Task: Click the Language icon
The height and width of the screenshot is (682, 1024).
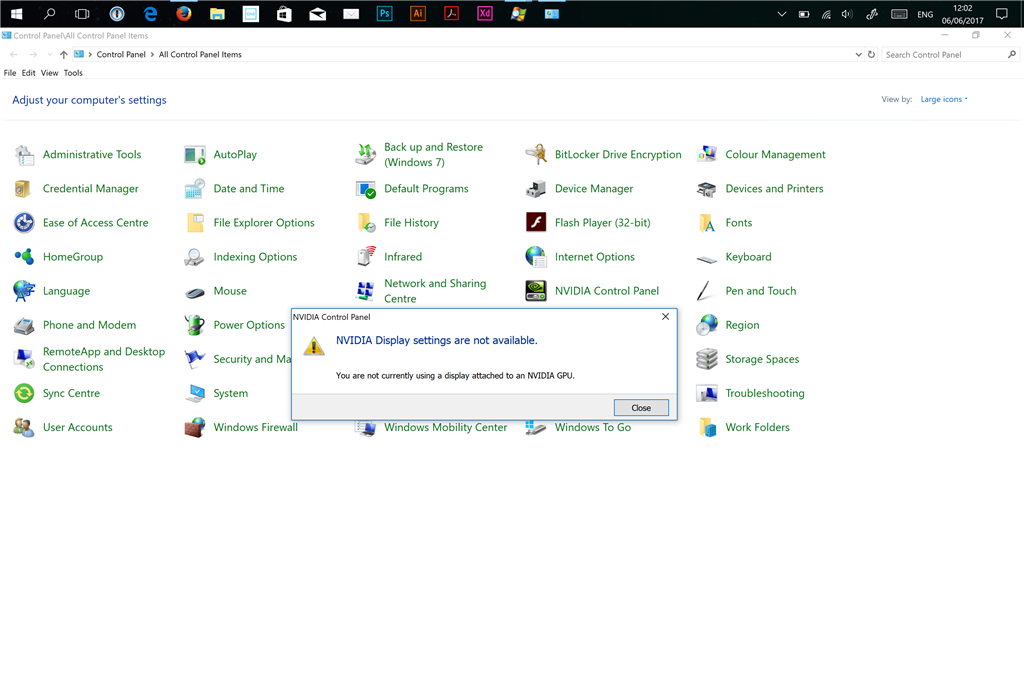Action: point(24,291)
